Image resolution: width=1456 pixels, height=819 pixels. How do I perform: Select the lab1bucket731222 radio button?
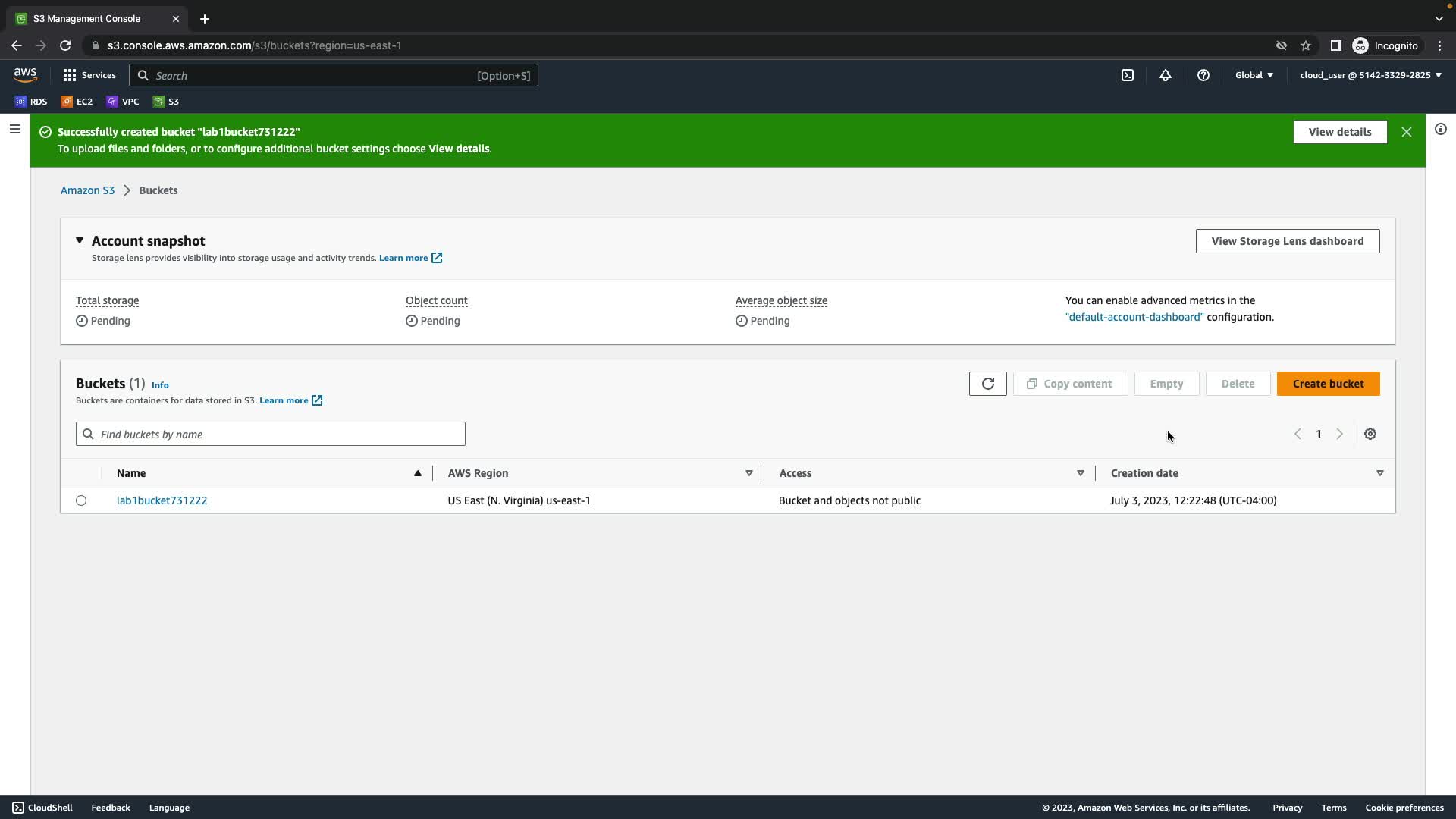pos(81,500)
